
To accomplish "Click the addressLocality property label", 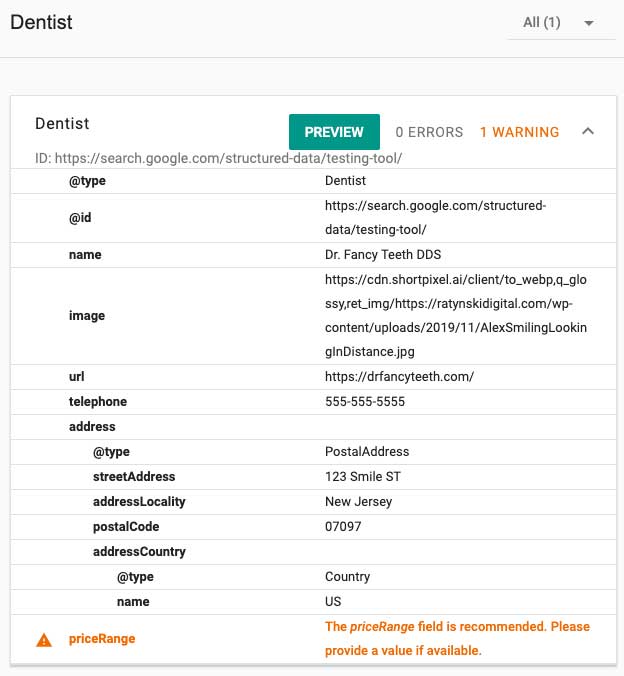I will (139, 501).
